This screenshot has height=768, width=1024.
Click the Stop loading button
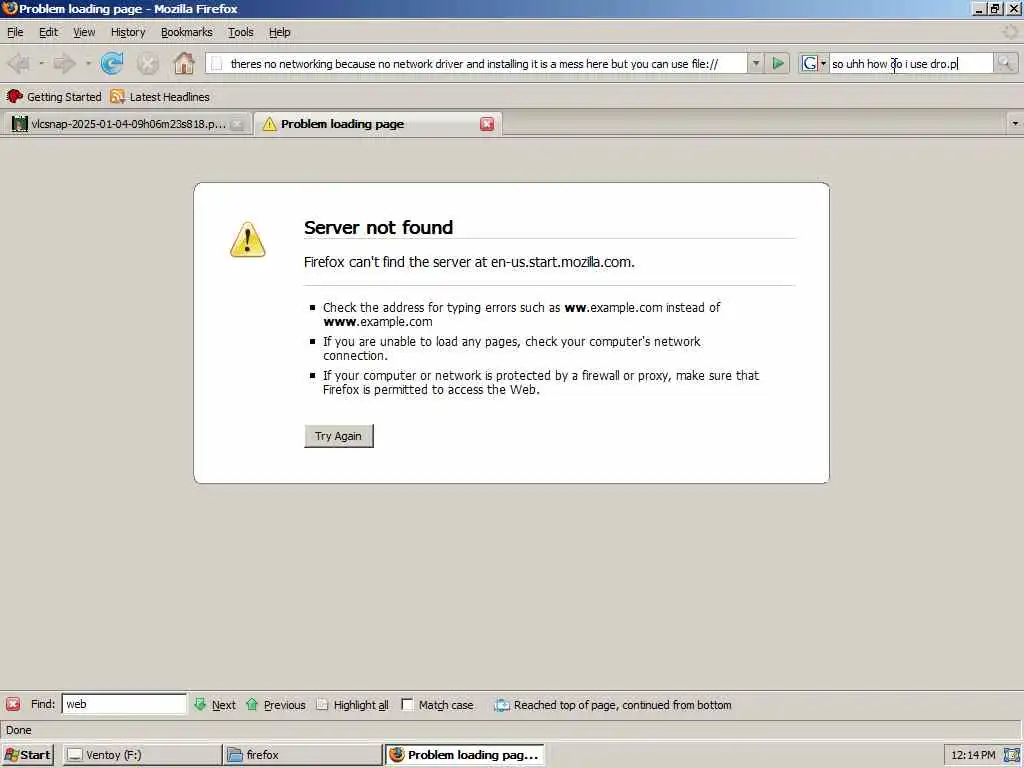[x=148, y=63]
